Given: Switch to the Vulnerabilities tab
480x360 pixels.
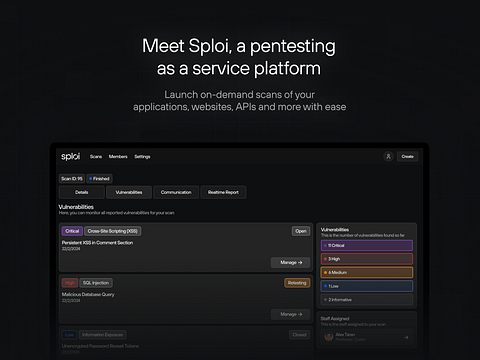Looking at the screenshot, I should pyautogui.click(x=129, y=192).
